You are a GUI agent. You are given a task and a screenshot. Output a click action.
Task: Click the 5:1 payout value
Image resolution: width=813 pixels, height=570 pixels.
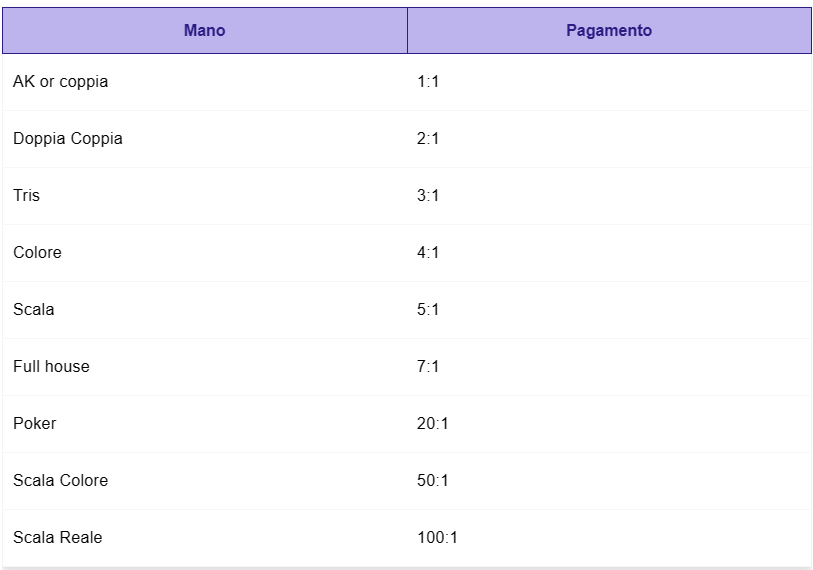tap(428, 310)
